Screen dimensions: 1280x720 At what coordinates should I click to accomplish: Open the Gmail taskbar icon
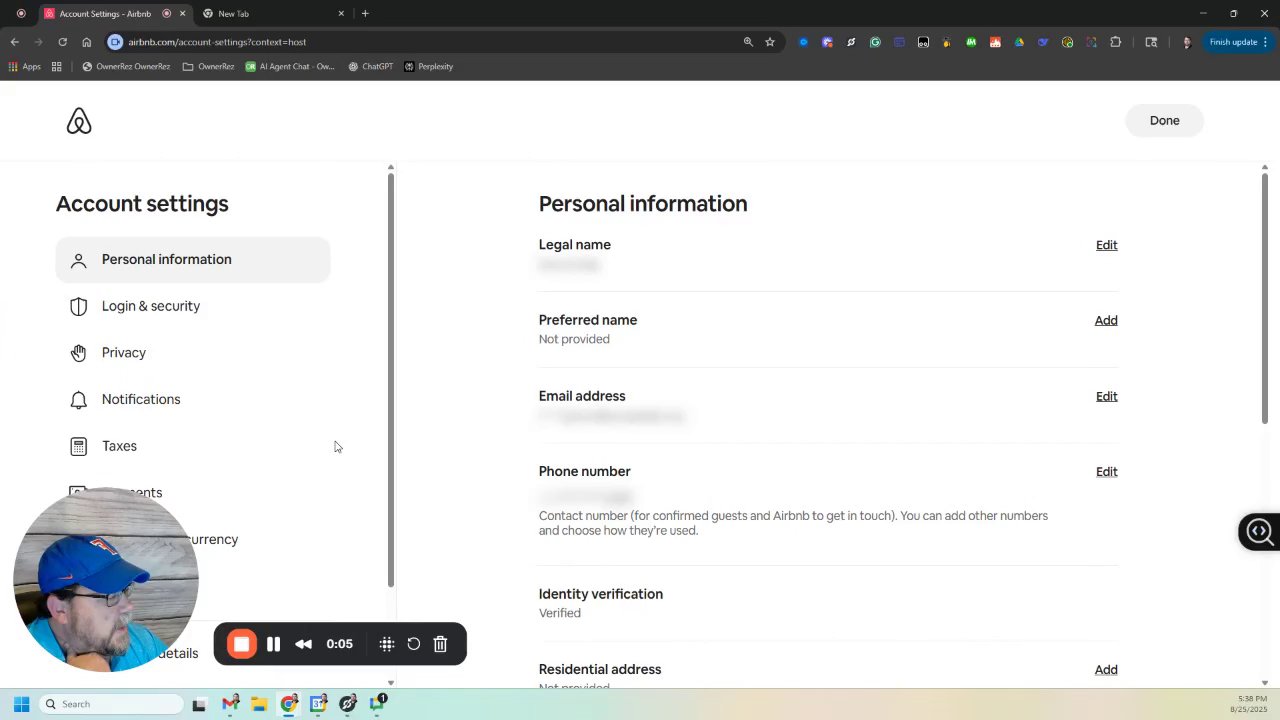(230, 704)
